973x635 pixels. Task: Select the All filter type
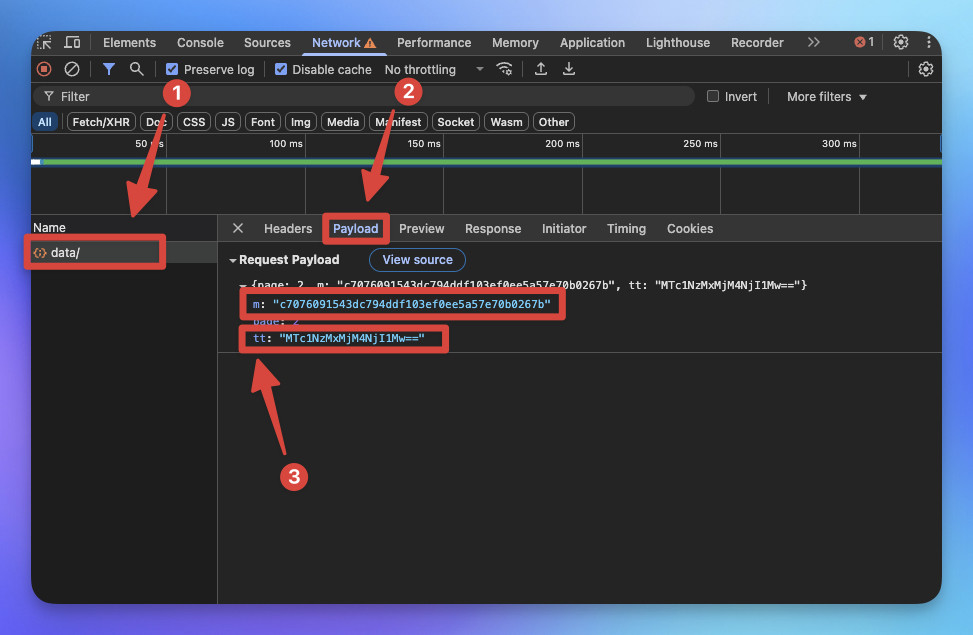tap(45, 122)
